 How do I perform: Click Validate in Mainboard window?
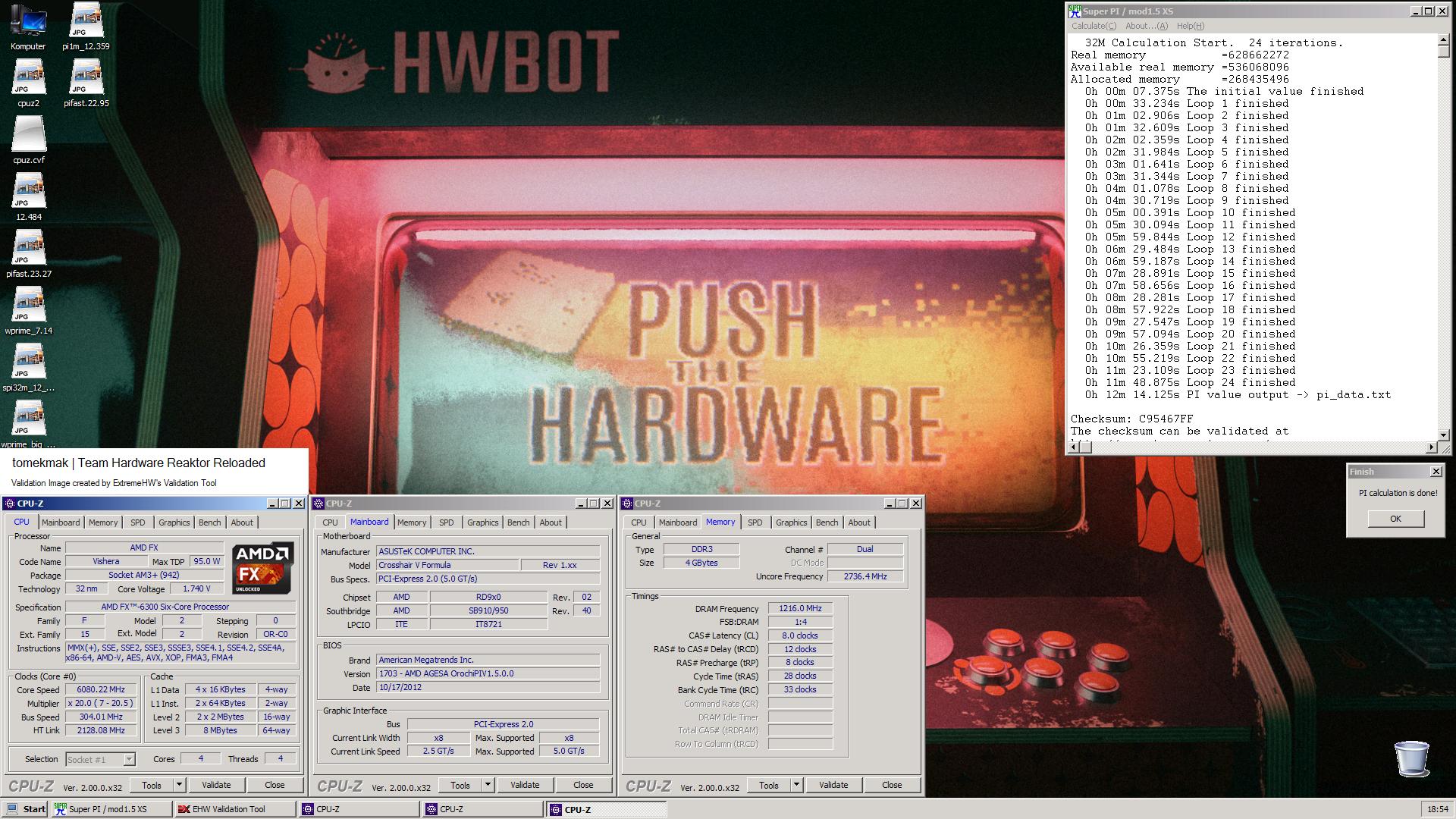coord(525,785)
